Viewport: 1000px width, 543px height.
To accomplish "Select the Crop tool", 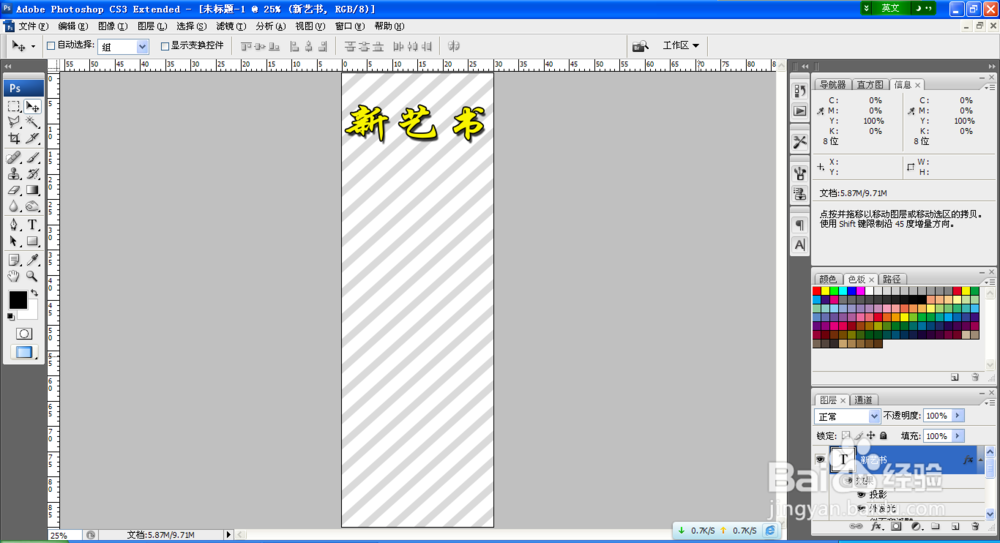I will 14,138.
